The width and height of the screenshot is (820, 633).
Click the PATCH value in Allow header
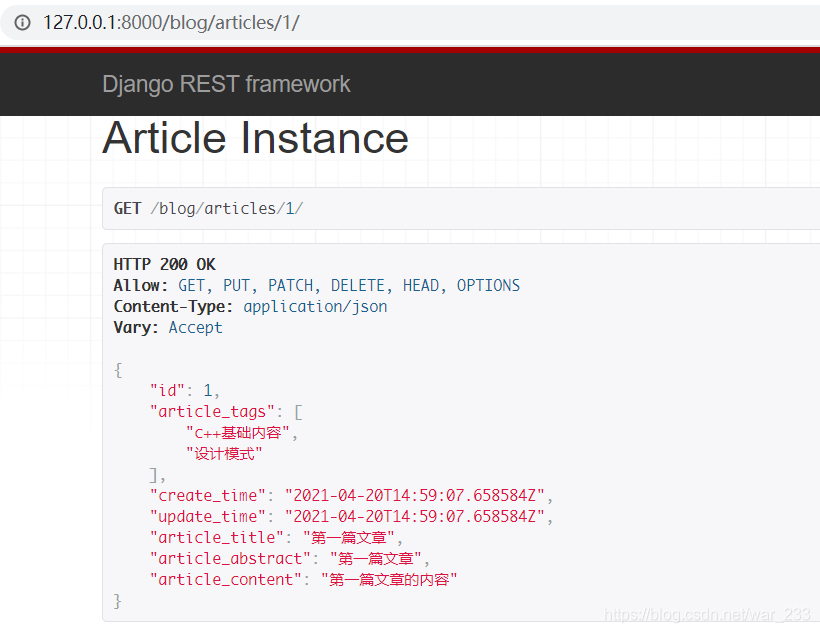click(x=293, y=286)
